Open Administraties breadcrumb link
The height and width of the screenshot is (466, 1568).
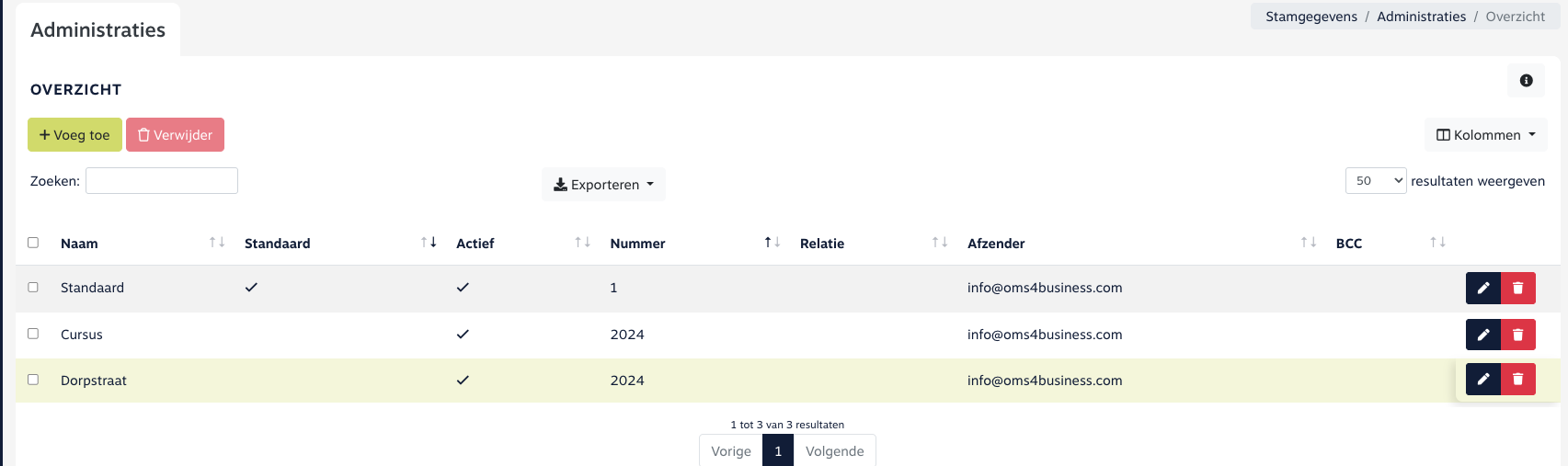(1421, 17)
